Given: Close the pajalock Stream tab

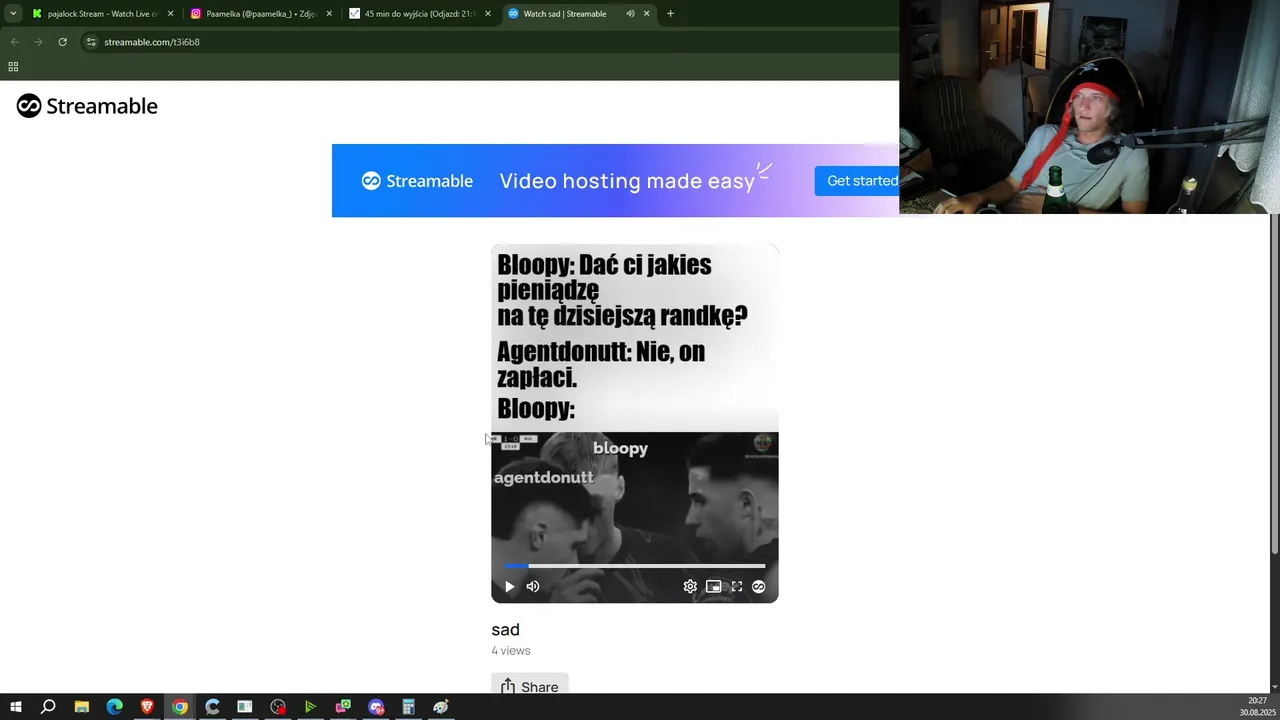Looking at the screenshot, I should click(170, 14).
